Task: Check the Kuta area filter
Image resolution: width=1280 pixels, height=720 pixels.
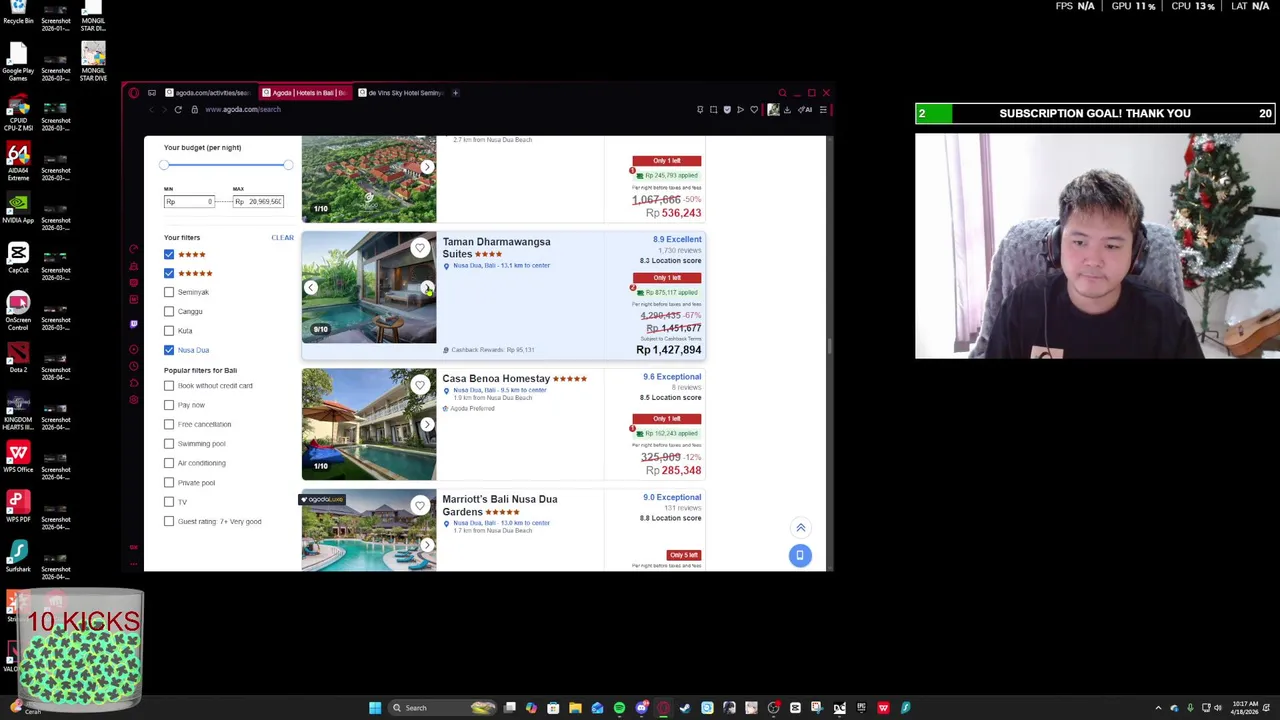Action: click(169, 331)
